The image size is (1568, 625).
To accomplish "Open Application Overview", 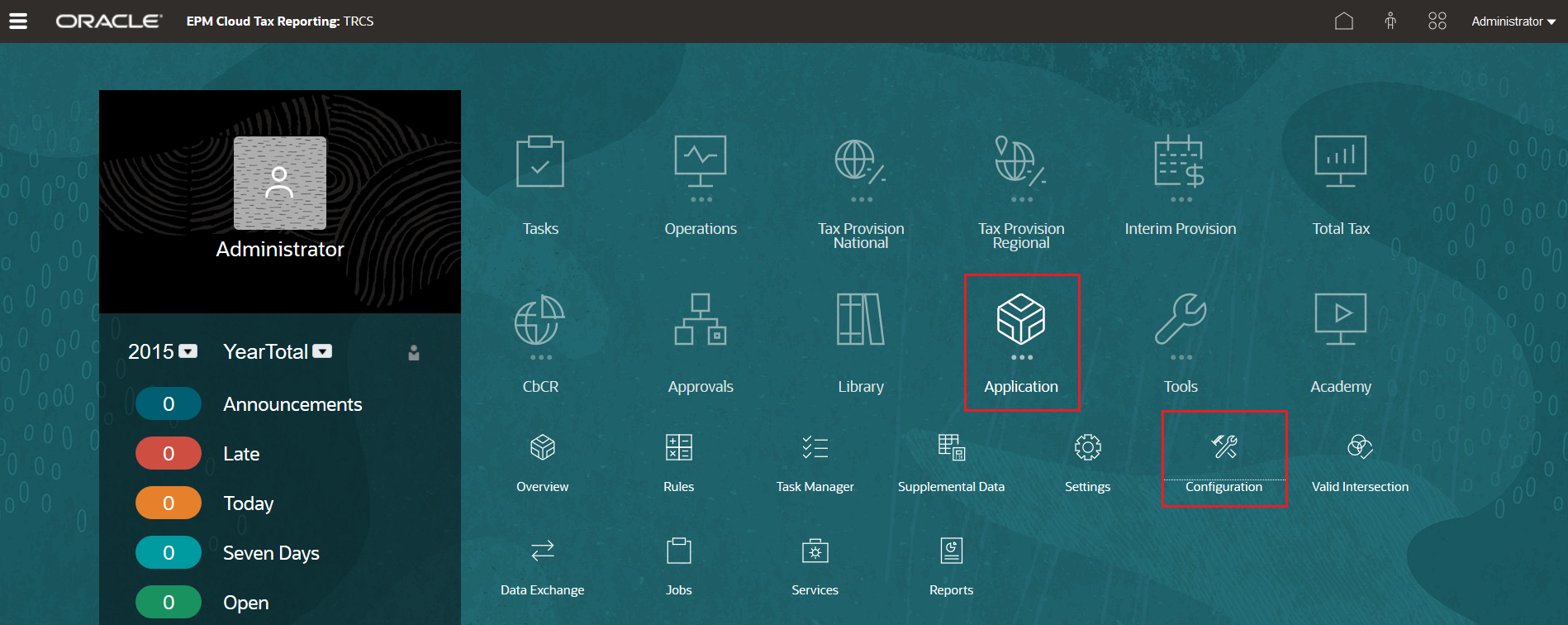I will pos(542,463).
